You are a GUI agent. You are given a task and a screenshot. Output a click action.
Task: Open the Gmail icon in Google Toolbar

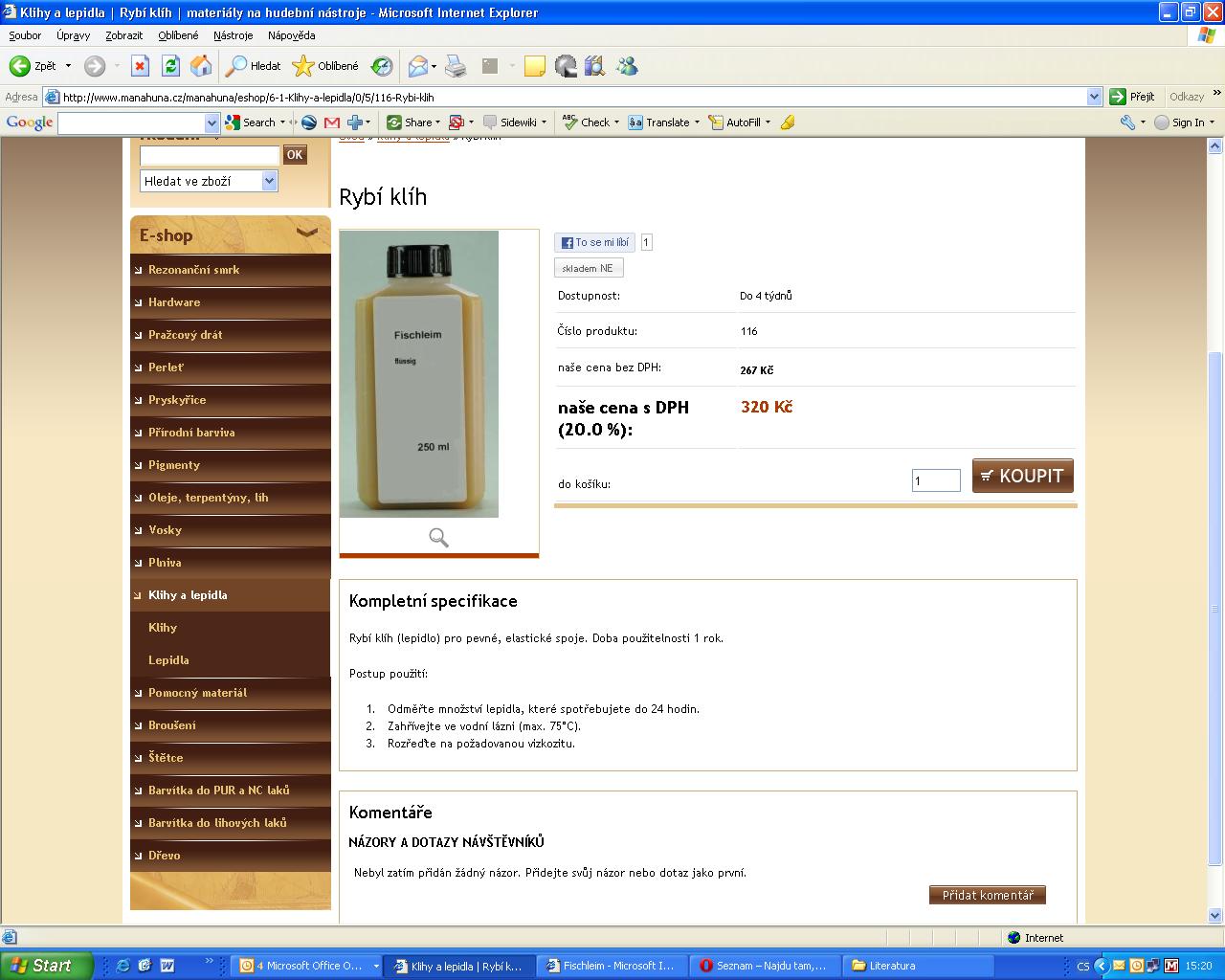pos(332,122)
